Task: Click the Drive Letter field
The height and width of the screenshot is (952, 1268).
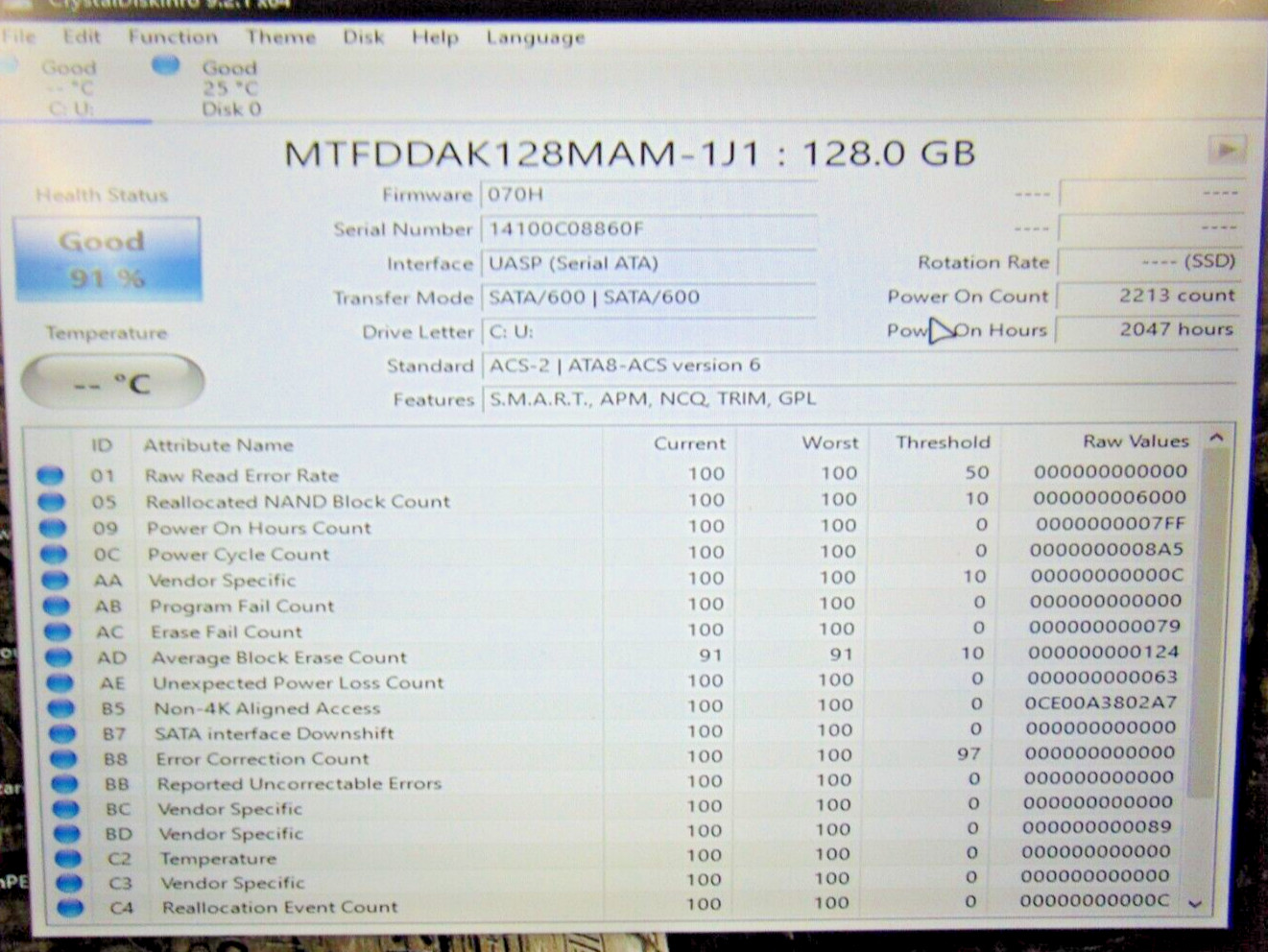Action: click(x=649, y=332)
